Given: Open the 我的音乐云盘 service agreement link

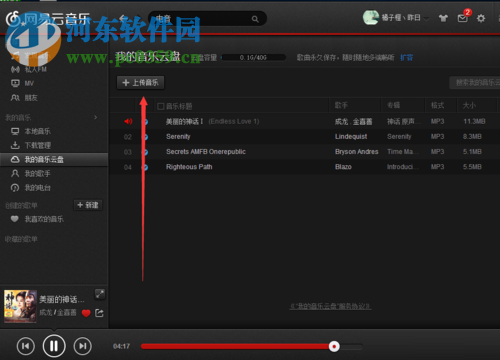Looking at the screenshot, I should tap(330, 306).
